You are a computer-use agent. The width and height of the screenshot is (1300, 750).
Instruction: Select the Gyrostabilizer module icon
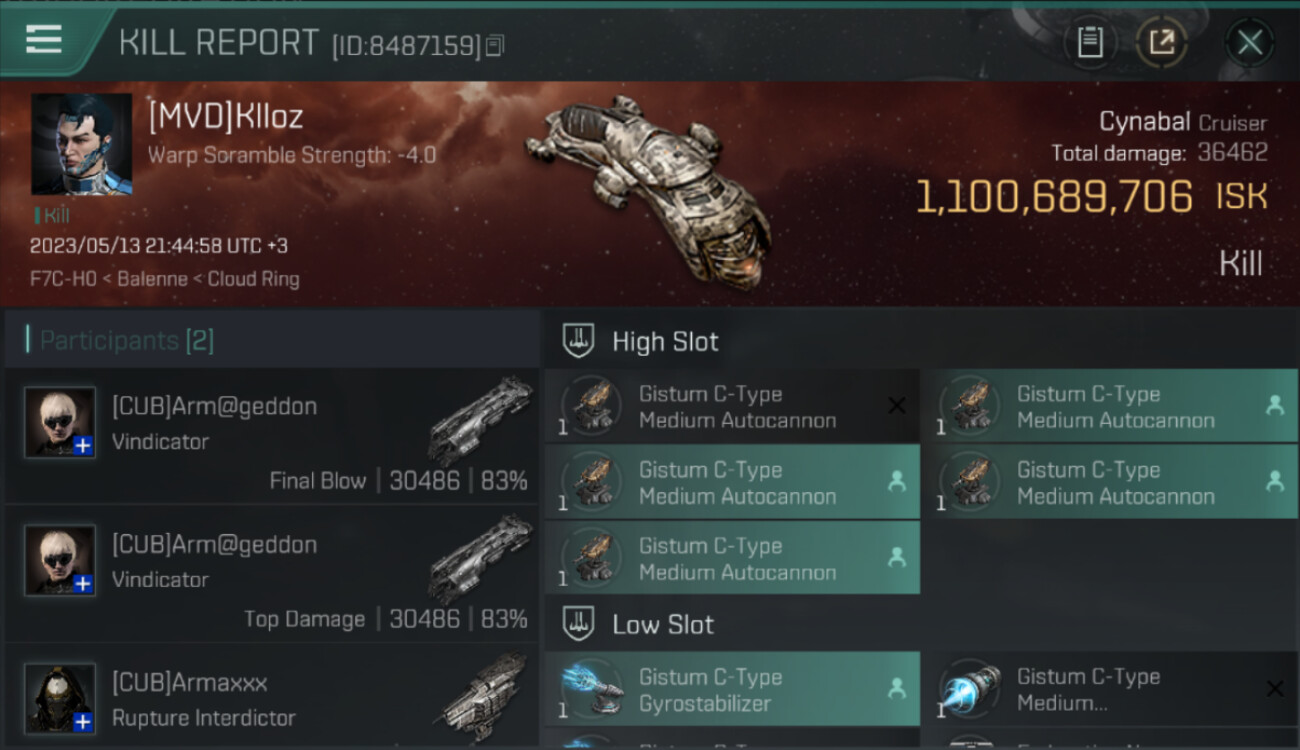click(591, 689)
